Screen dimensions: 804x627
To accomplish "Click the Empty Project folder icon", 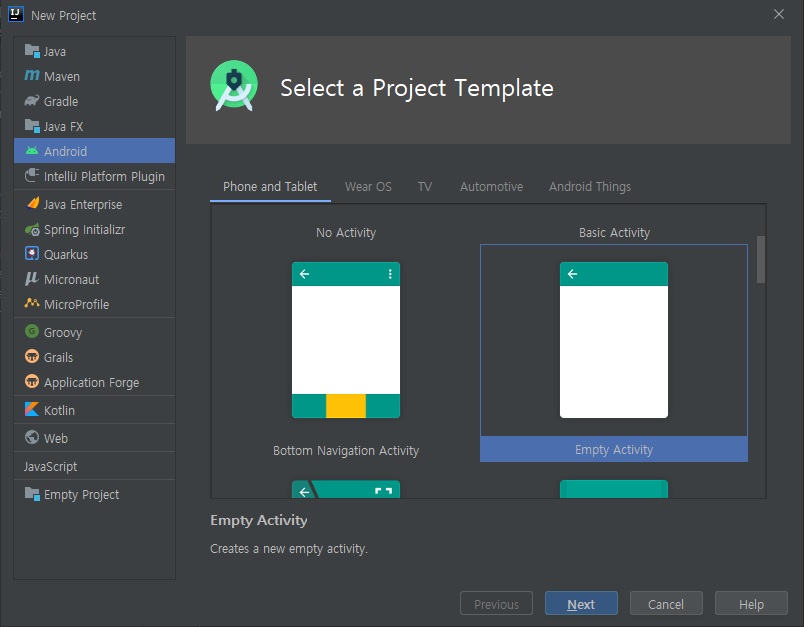I will coord(32,494).
